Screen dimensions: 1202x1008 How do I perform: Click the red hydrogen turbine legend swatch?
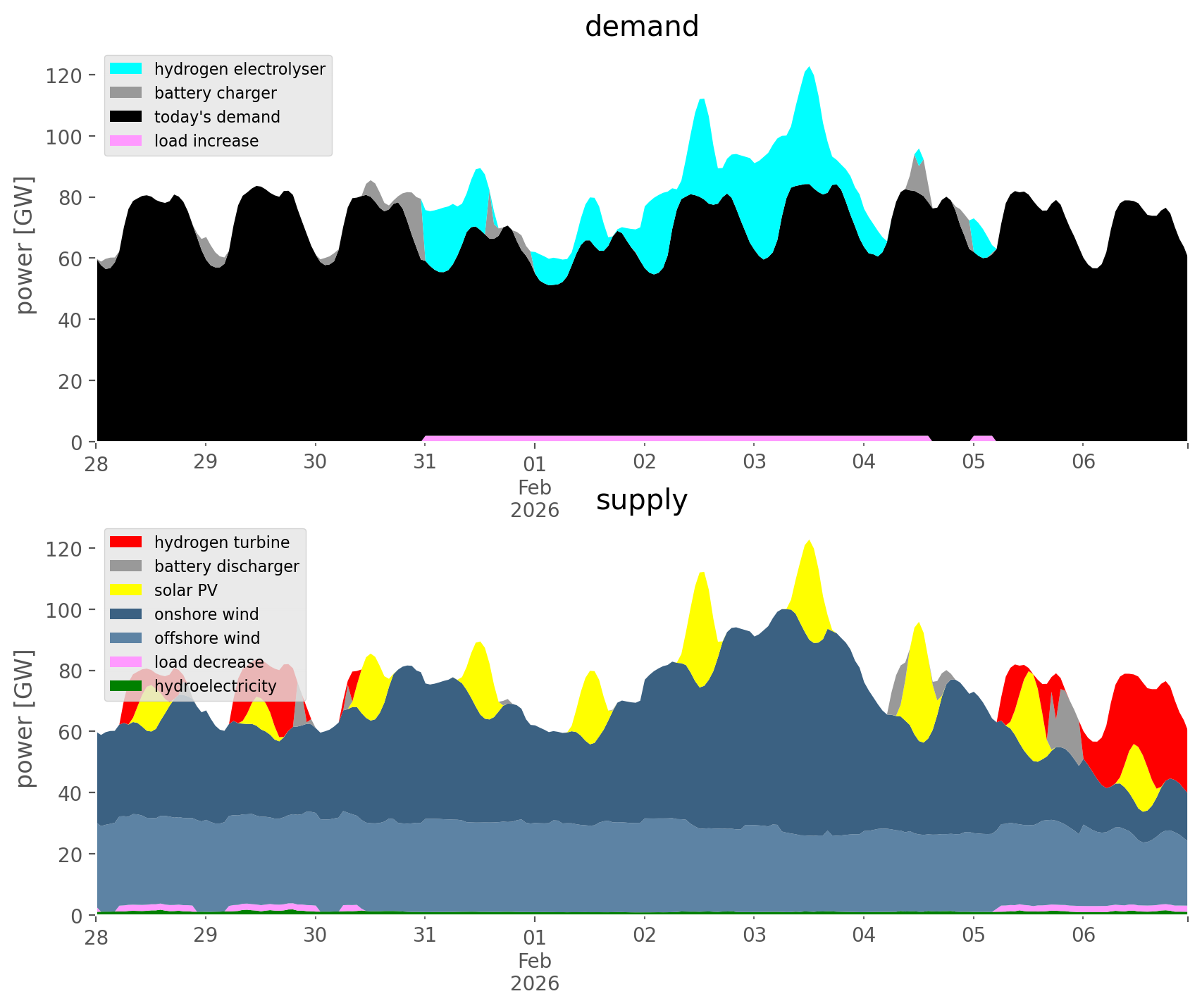[126, 542]
